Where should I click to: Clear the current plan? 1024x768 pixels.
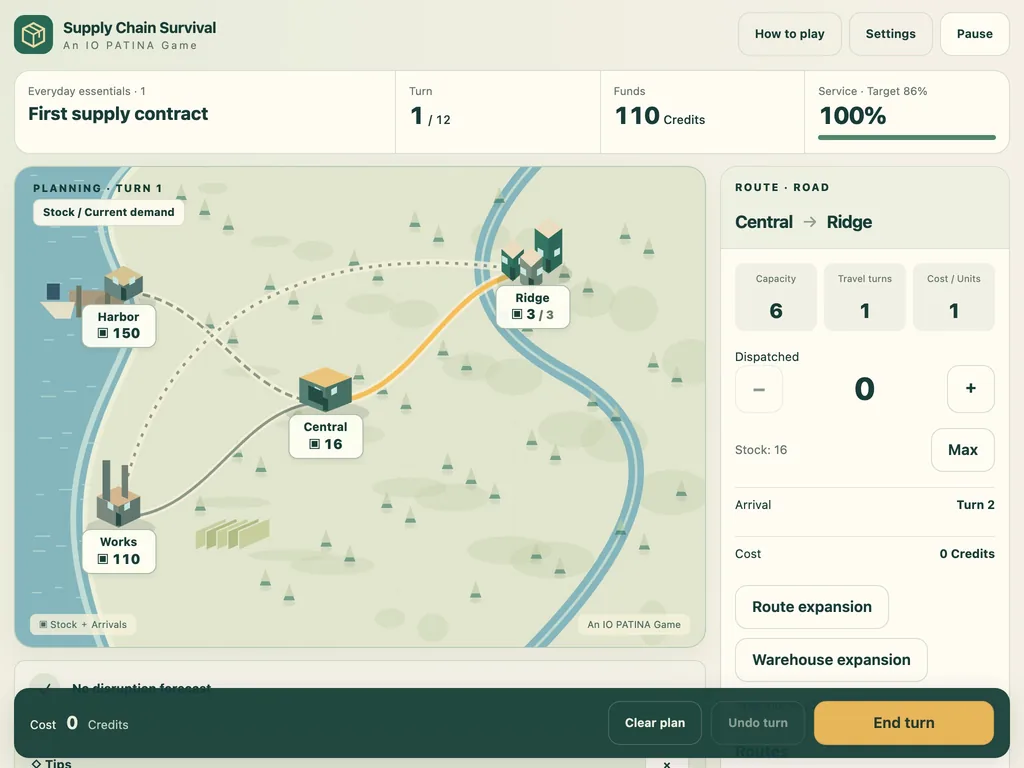coord(655,723)
